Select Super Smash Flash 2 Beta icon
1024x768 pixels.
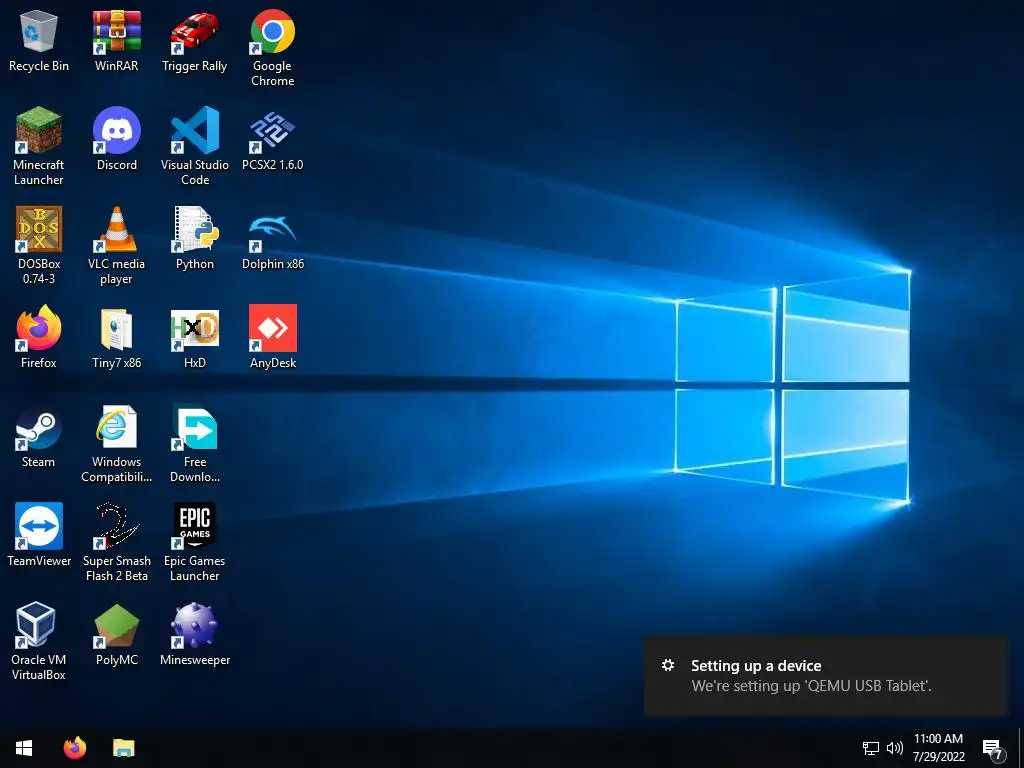(x=116, y=543)
